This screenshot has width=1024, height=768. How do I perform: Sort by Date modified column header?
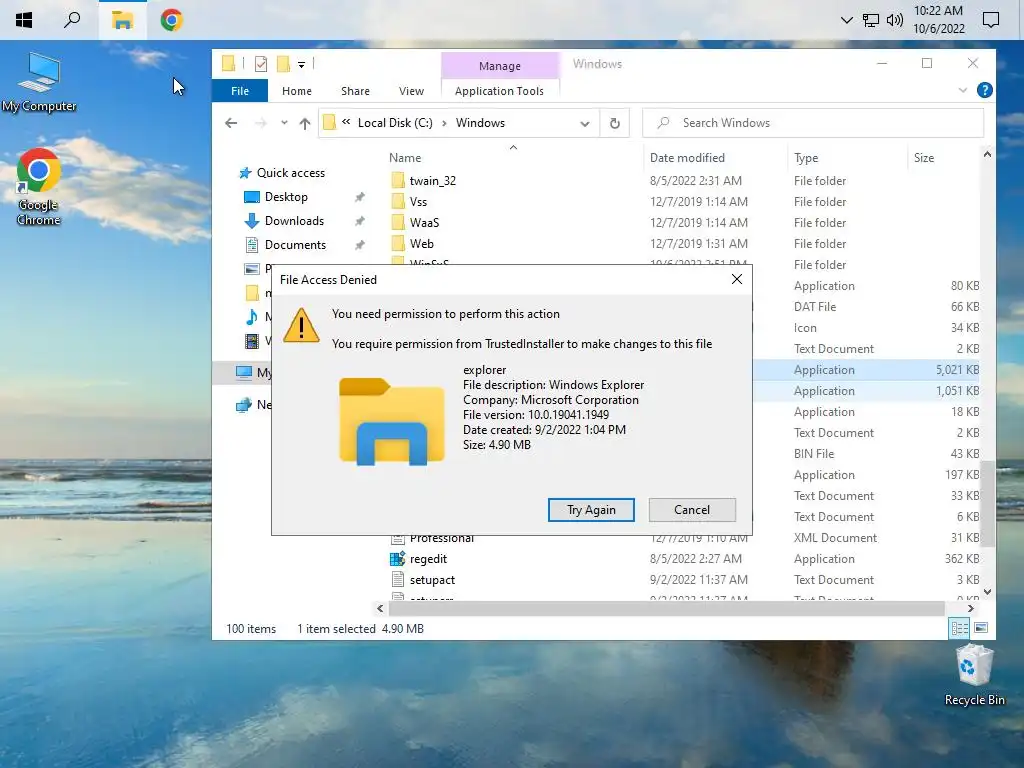tap(687, 158)
